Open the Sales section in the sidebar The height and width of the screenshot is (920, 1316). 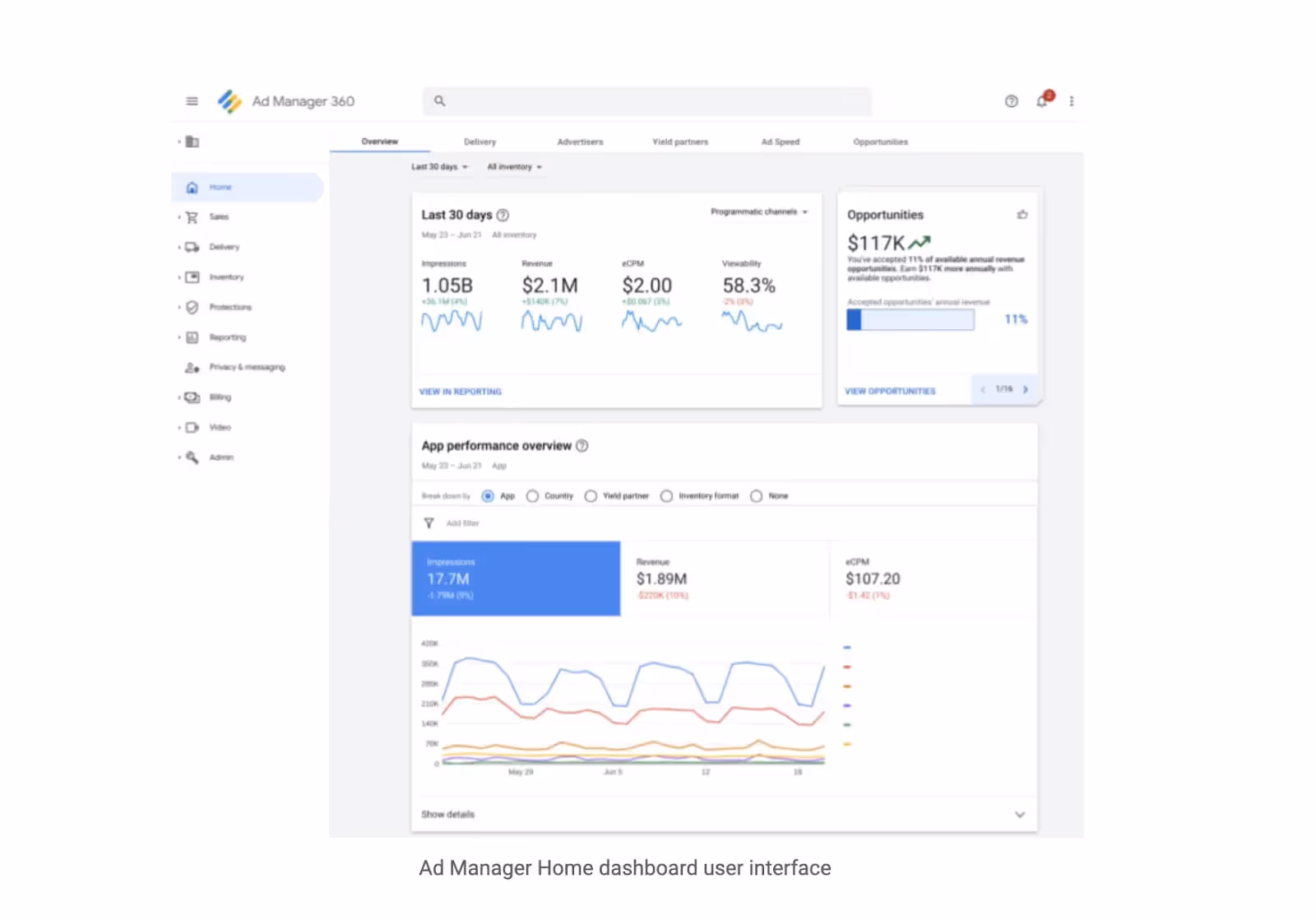[x=219, y=216]
